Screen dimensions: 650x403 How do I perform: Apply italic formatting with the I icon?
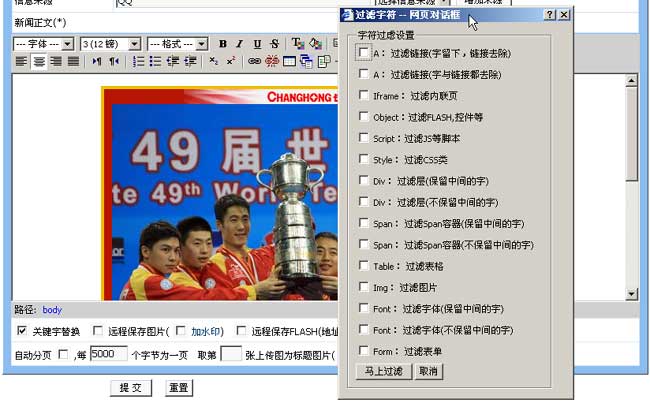click(x=240, y=44)
